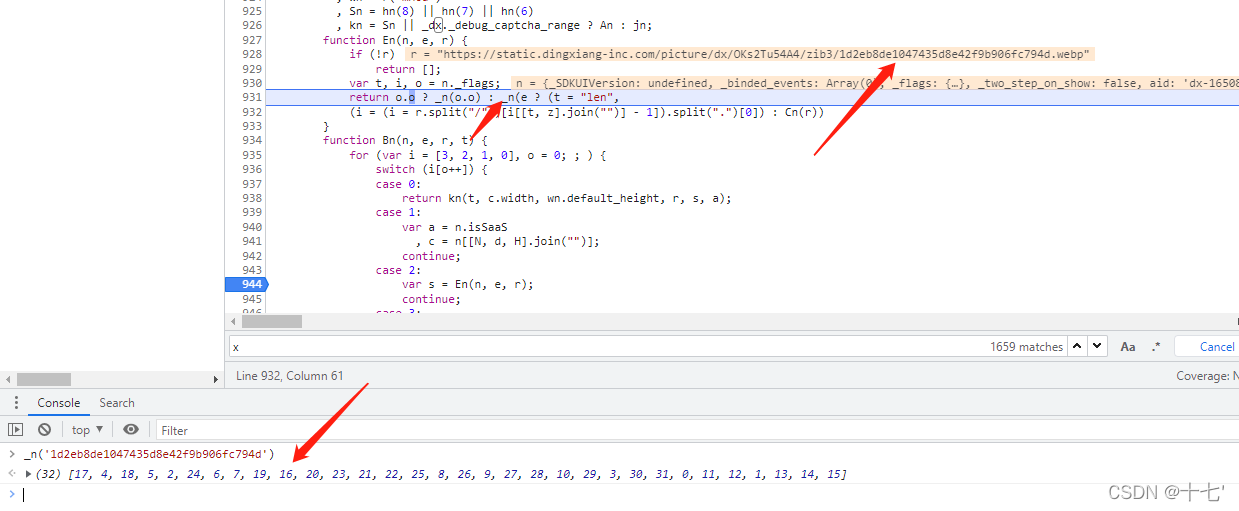This screenshot has height=511, width=1239.
Task: Click the inline n = {_SDKUIVersion...} value hint
Action: point(873,83)
